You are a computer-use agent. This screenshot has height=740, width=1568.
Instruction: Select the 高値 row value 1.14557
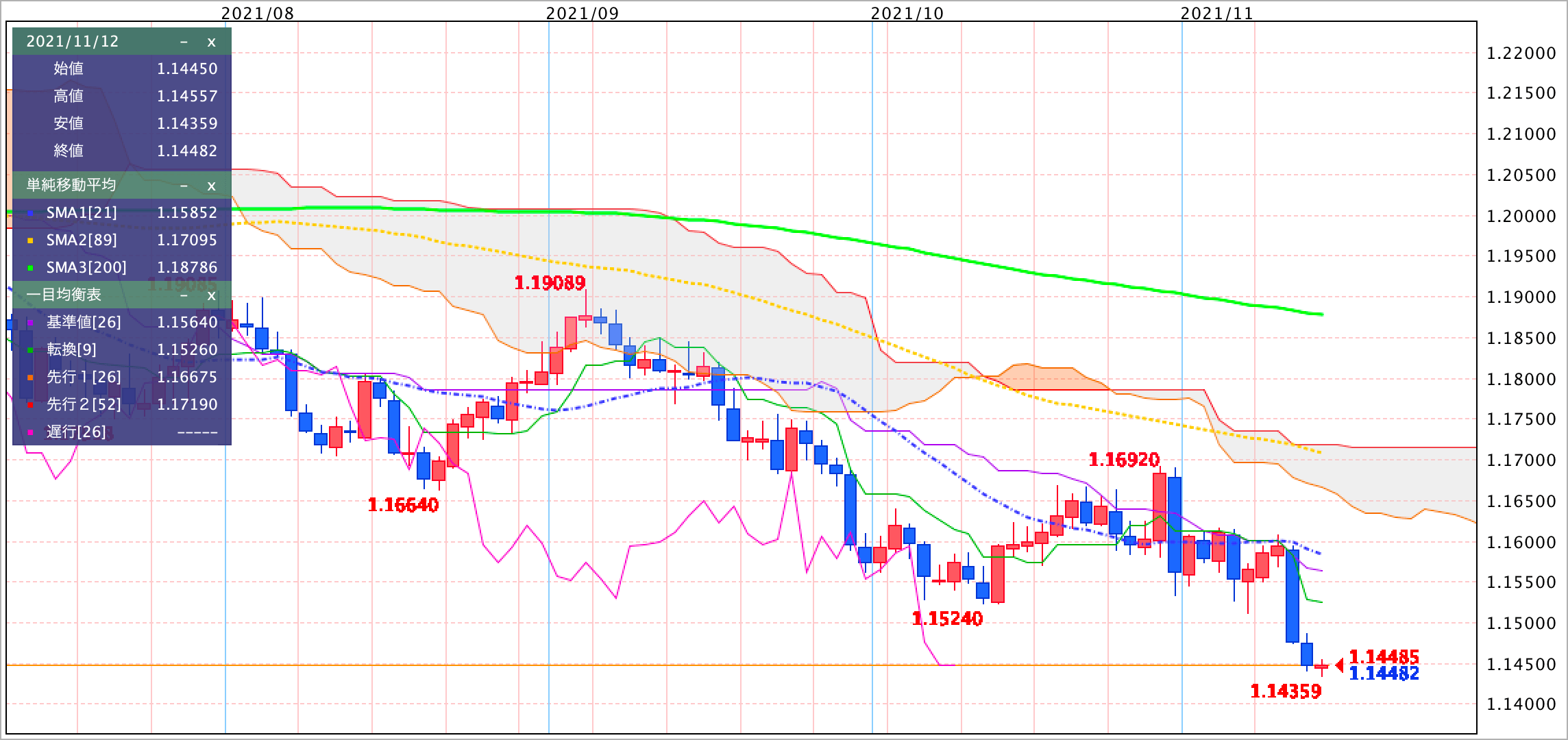187,96
